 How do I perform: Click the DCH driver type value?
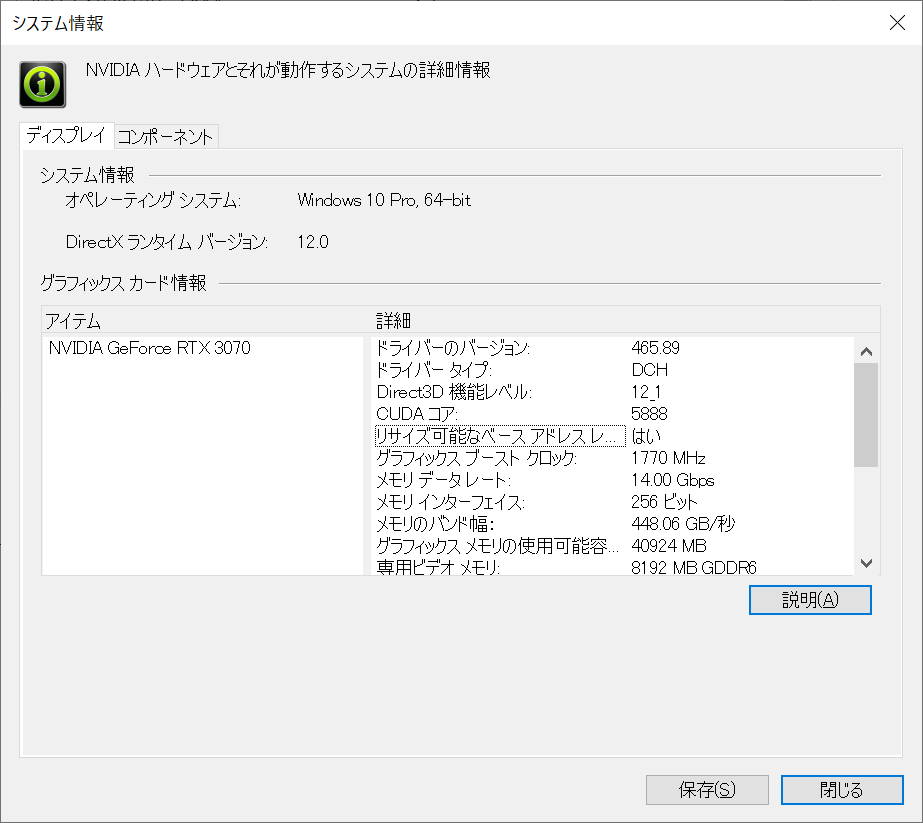point(649,370)
